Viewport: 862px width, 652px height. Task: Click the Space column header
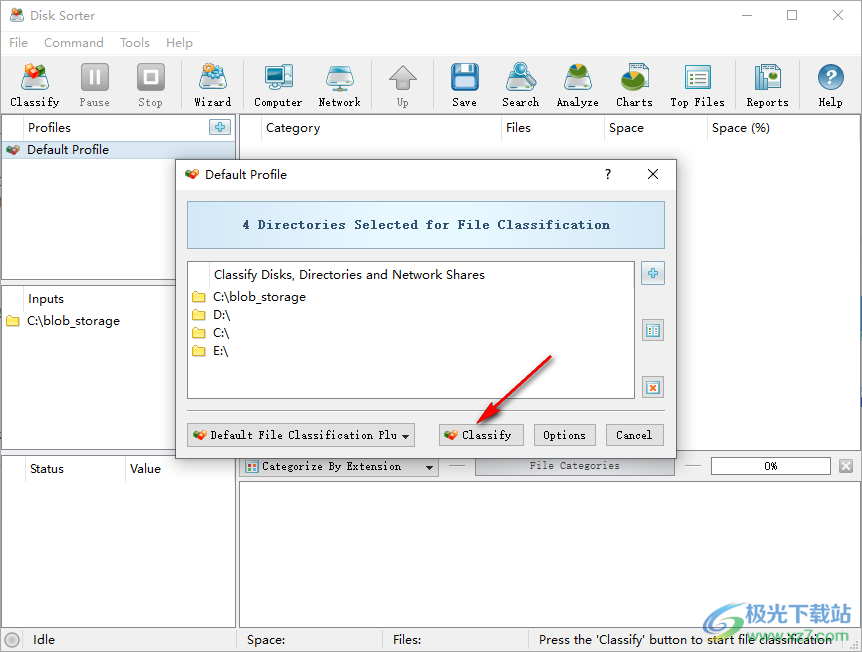coord(656,128)
